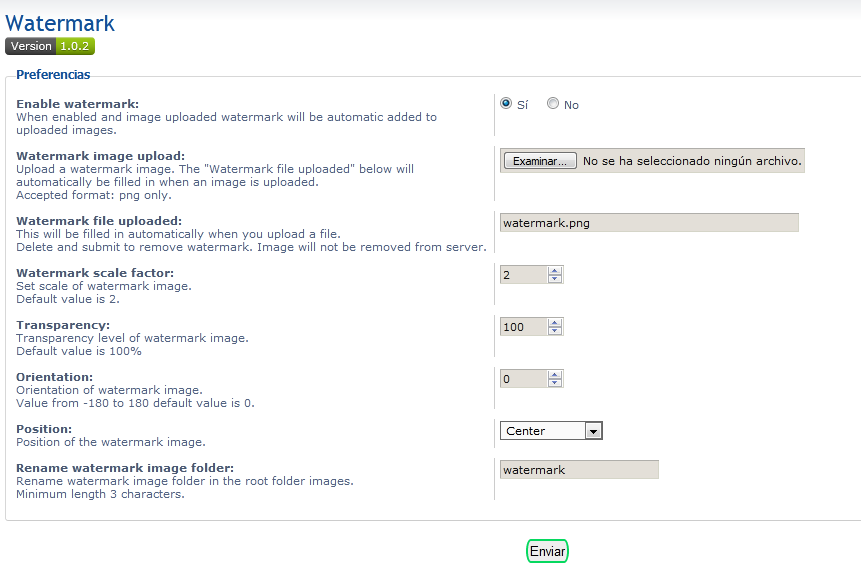Click the watermark scale factor number field
861x576 pixels.
tap(524, 275)
